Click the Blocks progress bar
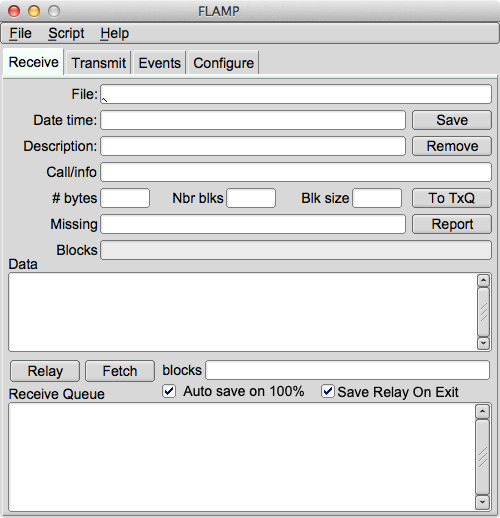Screen dimensions: 500x518 [296, 250]
